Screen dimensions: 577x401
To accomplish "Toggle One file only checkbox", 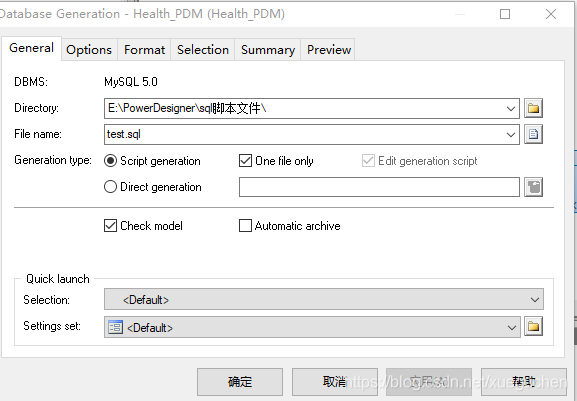I will pyautogui.click(x=245, y=161).
